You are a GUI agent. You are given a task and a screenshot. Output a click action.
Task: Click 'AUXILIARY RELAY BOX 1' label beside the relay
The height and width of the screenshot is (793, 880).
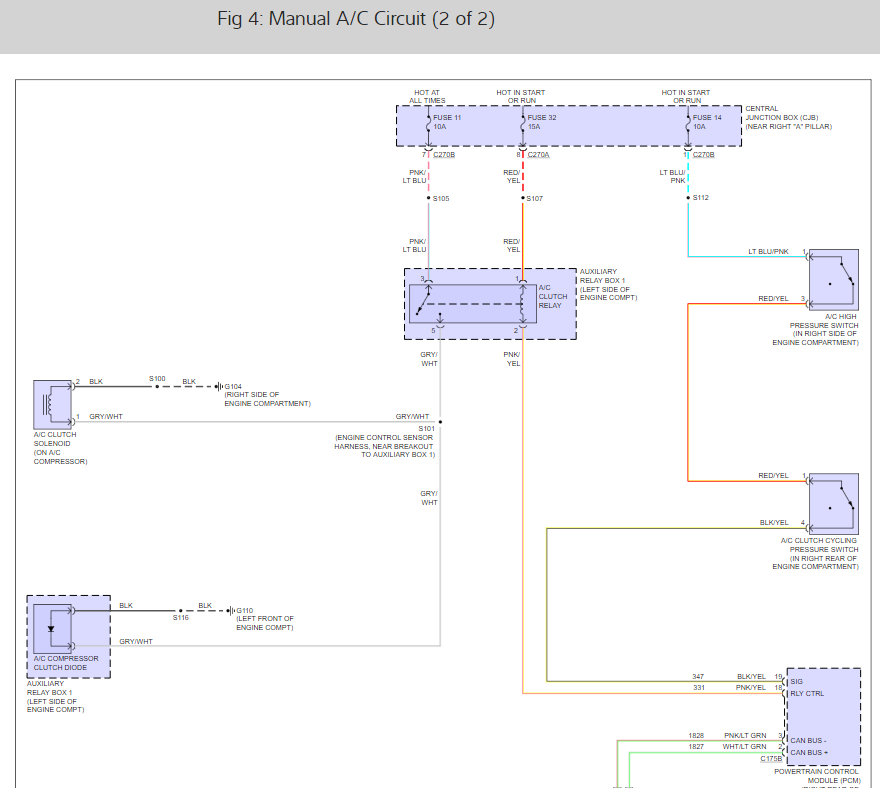pos(602,276)
